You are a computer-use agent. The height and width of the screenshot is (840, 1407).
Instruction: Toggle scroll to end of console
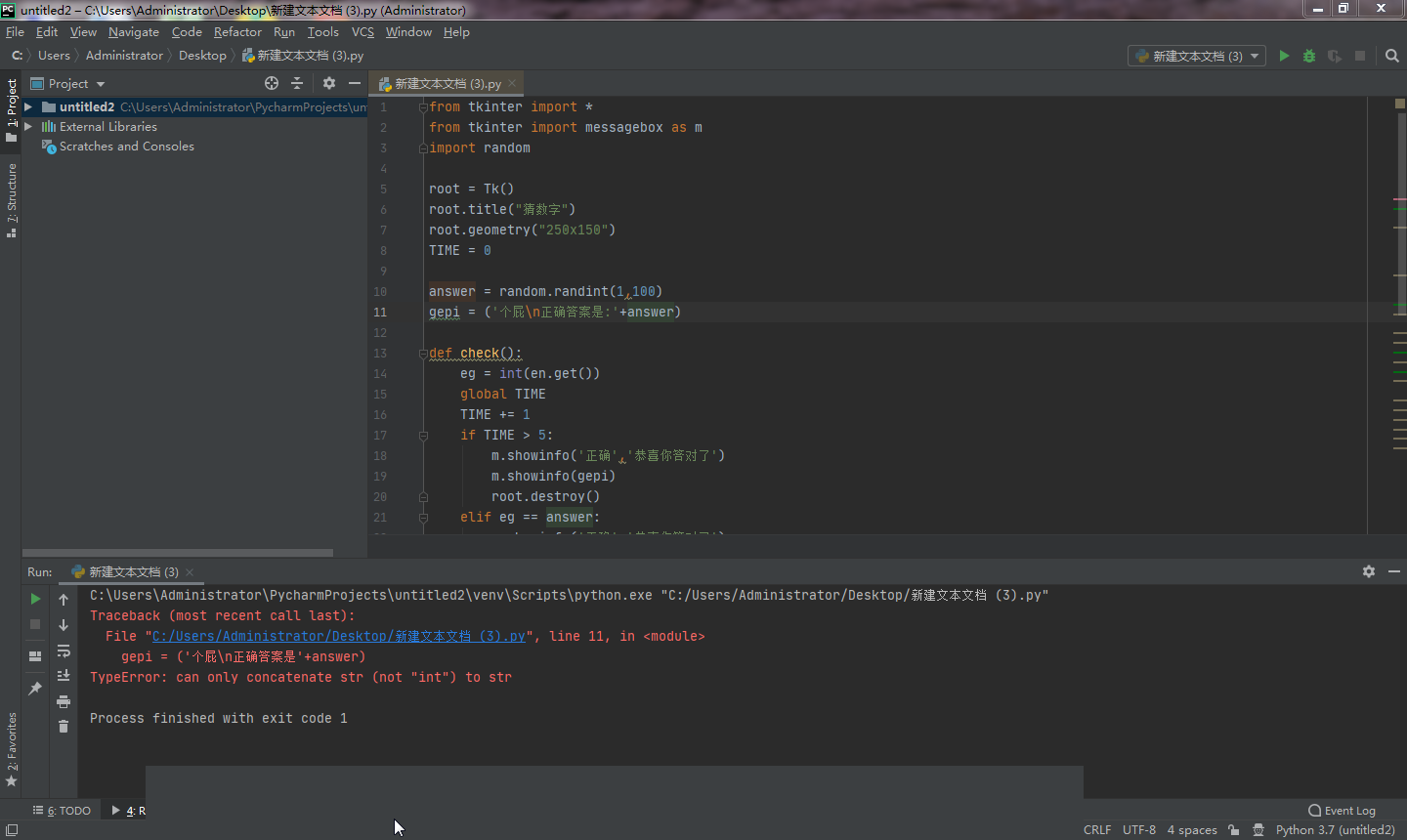tap(64, 676)
